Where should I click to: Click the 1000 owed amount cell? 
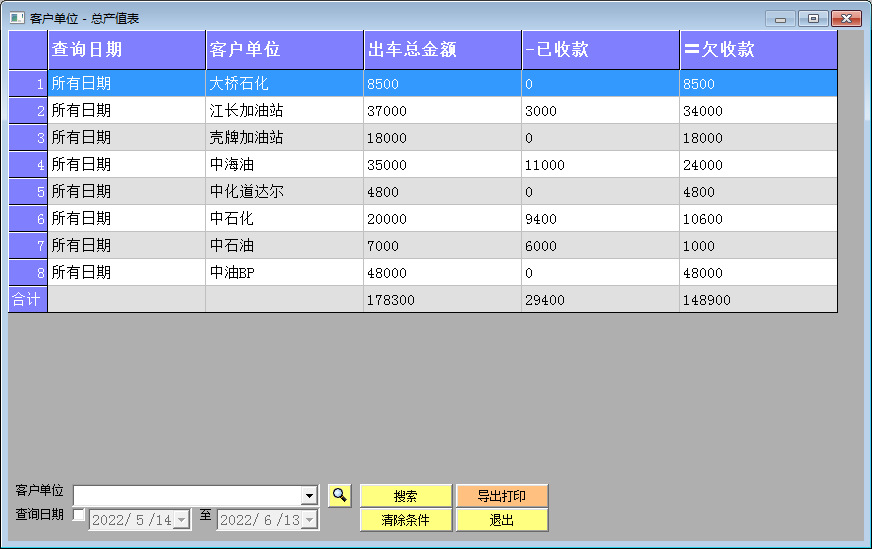759,245
